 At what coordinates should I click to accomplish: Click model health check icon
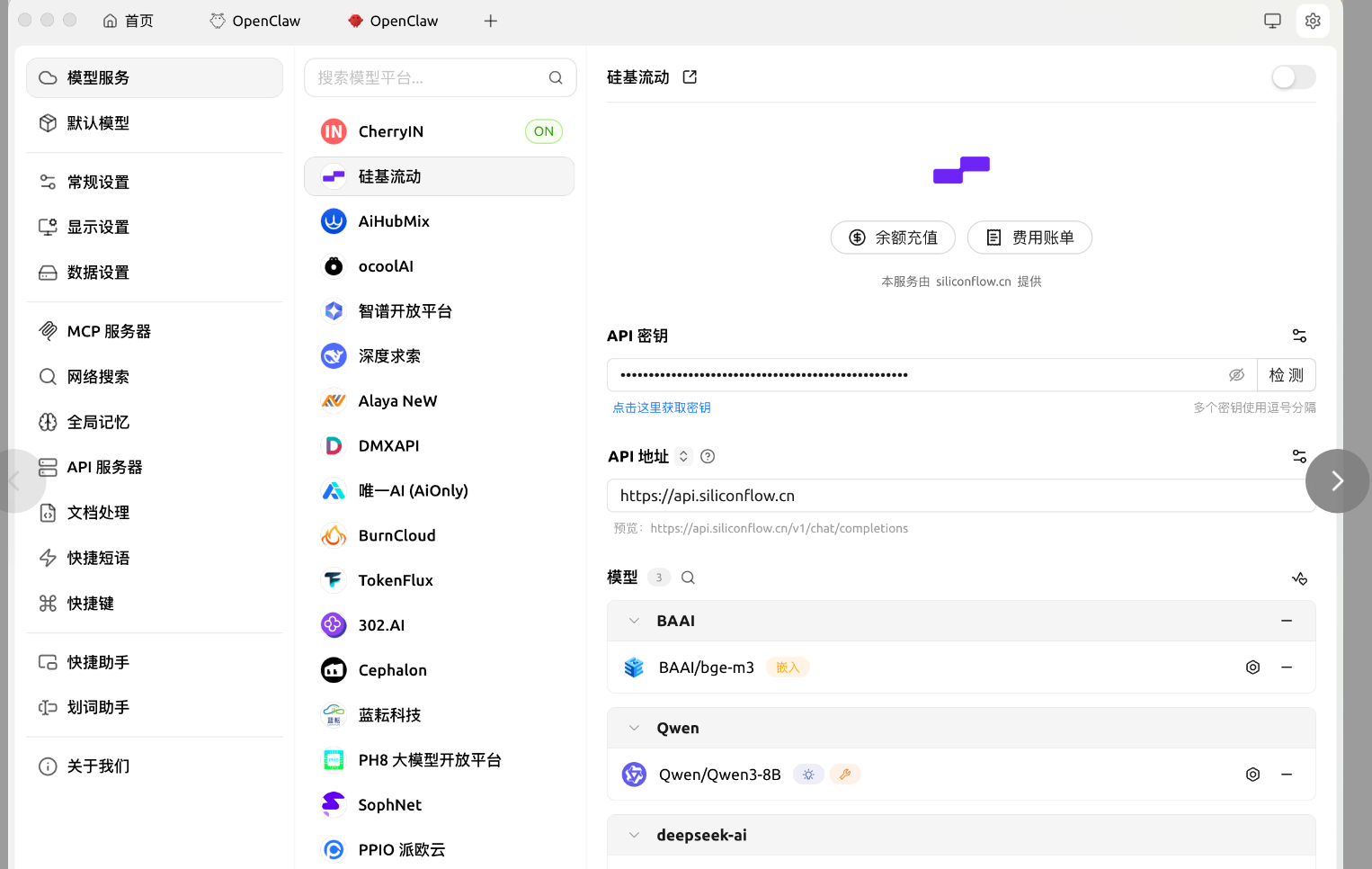pos(1299,578)
